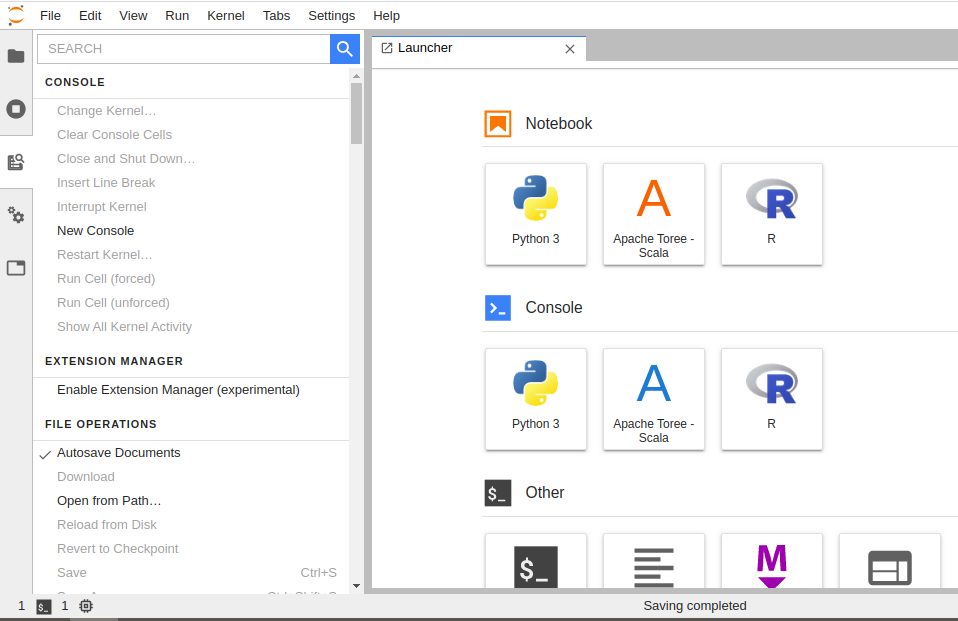Launch a Python 3 notebook
The image size is (958, 621).
(536, 214)
